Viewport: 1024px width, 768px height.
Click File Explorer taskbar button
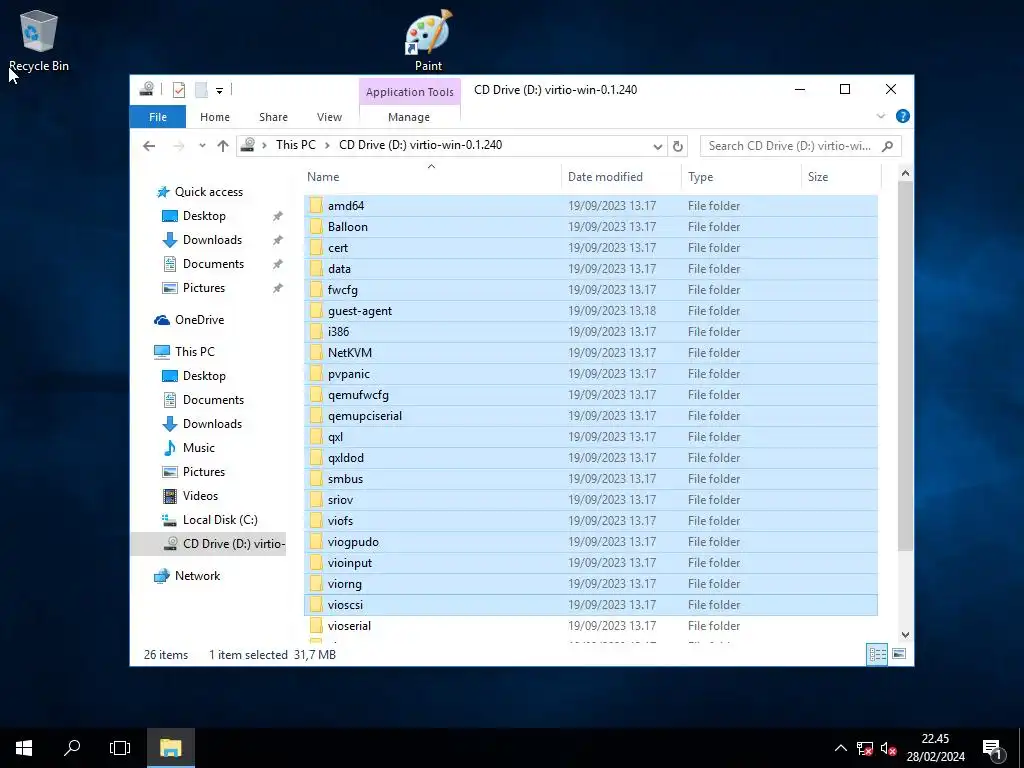(x=170, y=748)
